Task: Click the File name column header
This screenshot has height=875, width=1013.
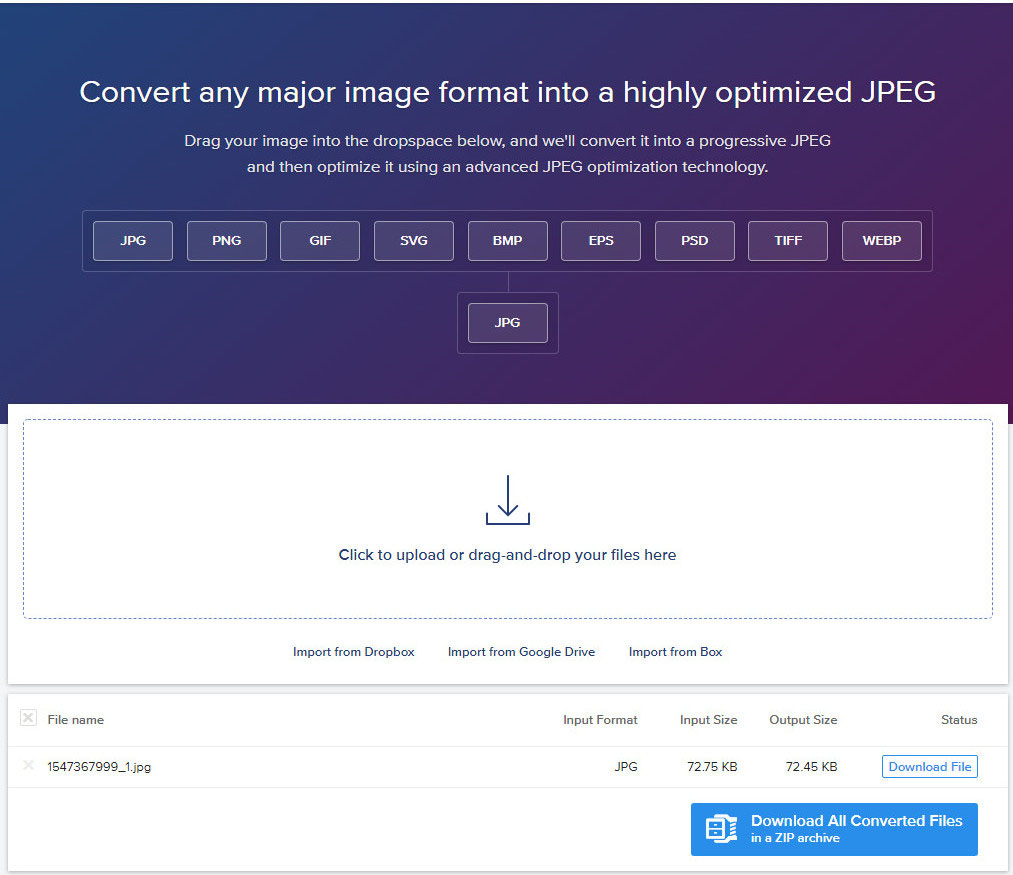Action: pos(76,720)
